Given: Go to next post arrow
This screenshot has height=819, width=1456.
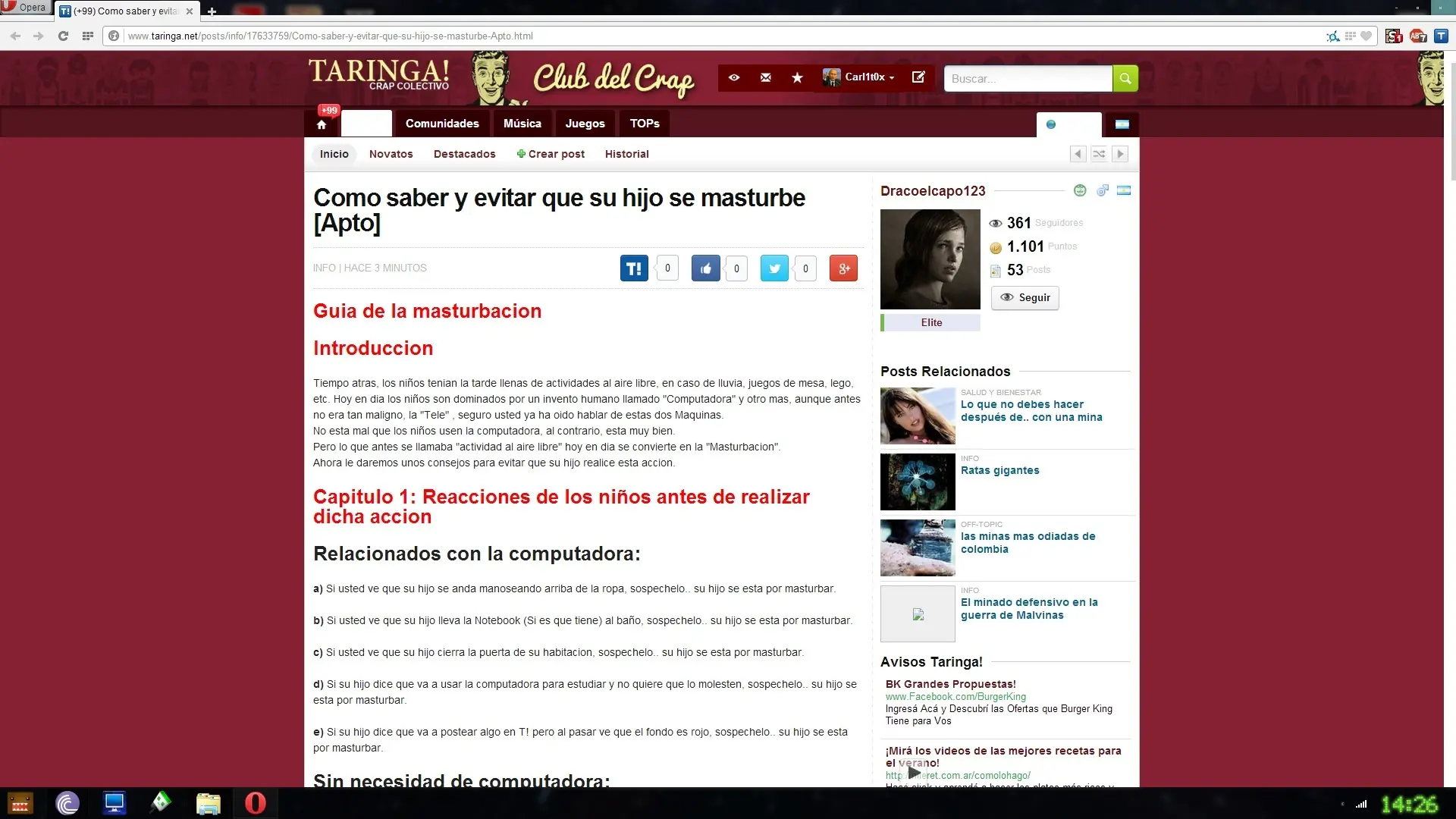Looking at the screenshot, I should 1120,154.
